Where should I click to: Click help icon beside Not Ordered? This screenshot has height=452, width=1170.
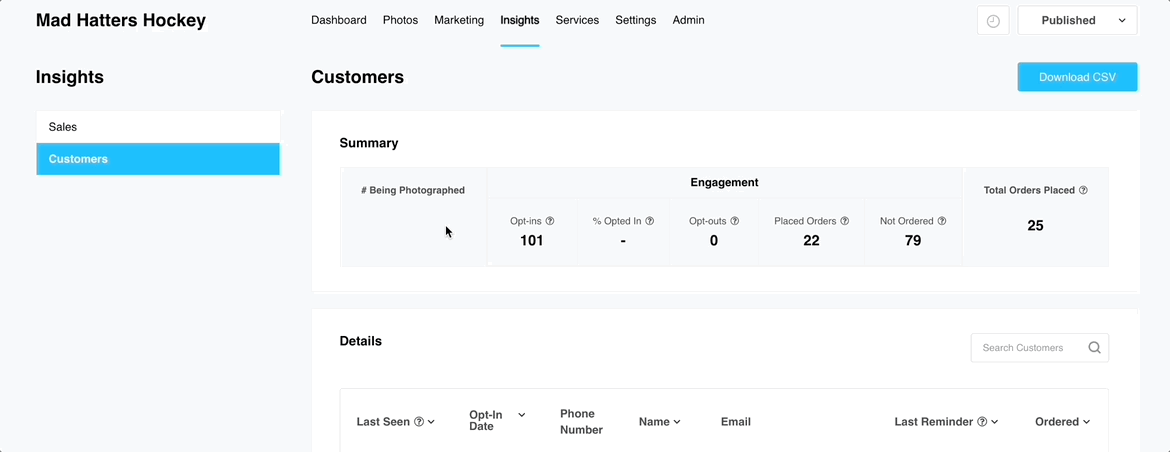pos(942,221)
